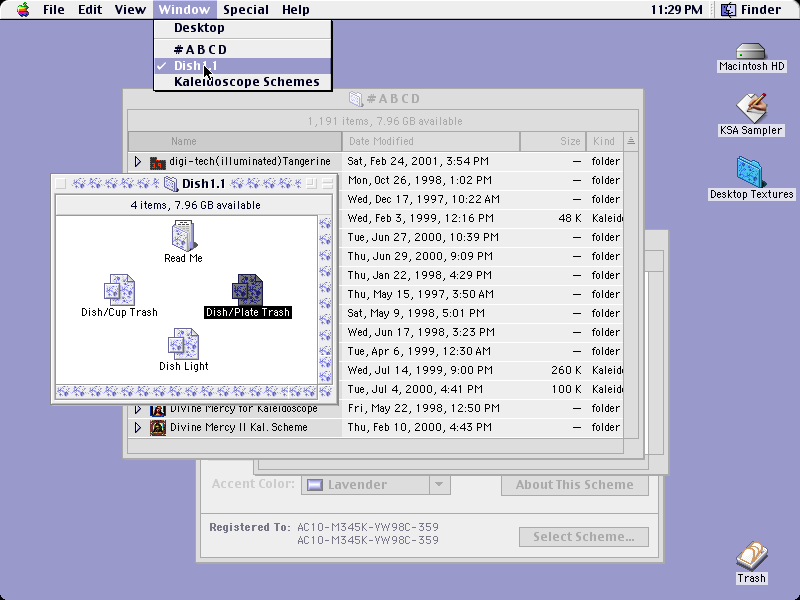Choose Desktop from the Window menu

coord(243,28)
